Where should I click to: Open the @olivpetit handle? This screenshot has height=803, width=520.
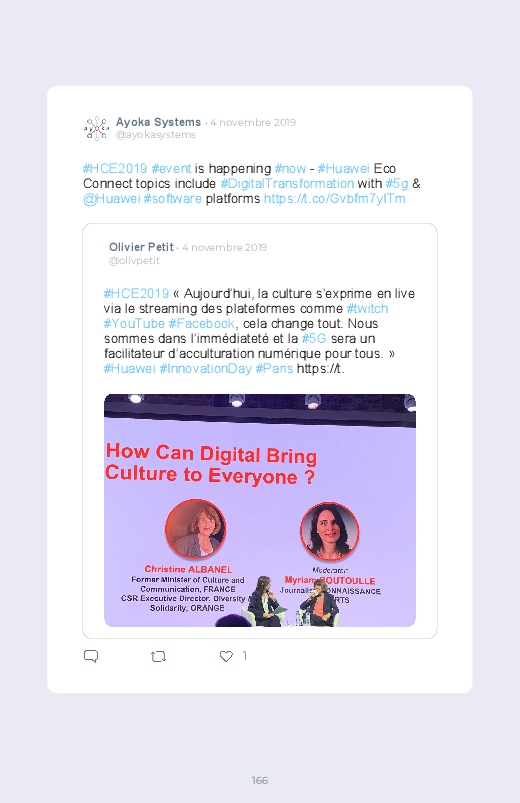[134, 261]
